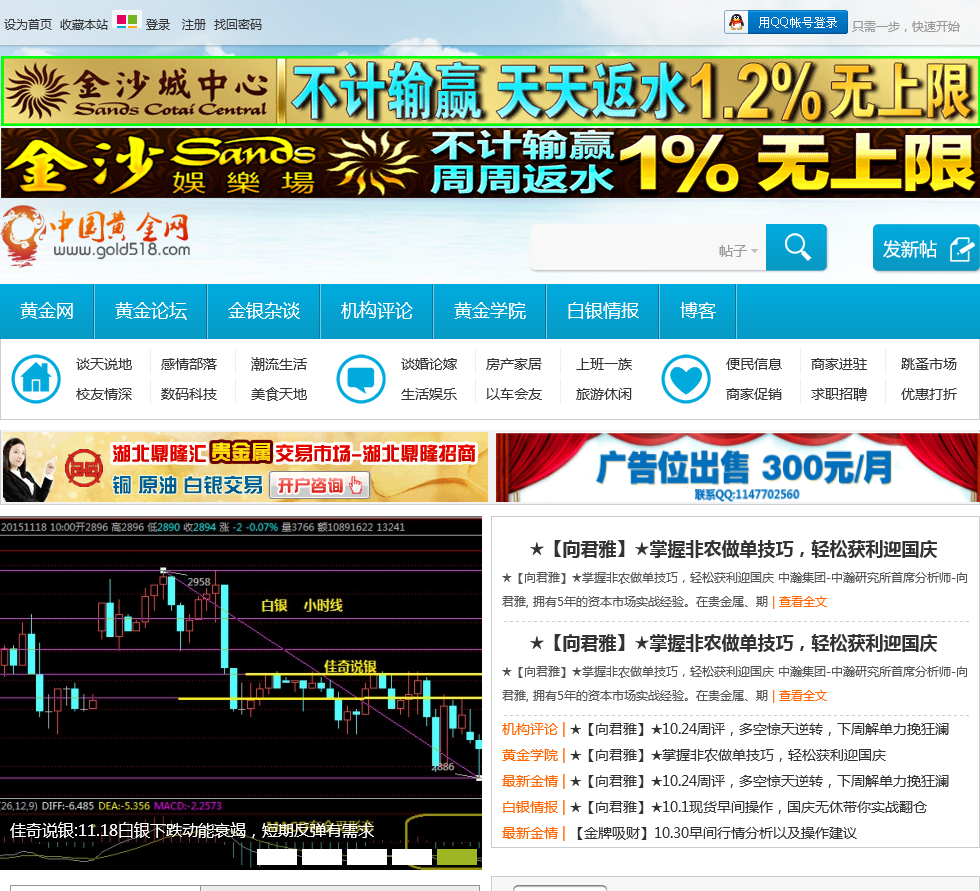The height and width of the screenshot is (891, 980).
Task: Open the gold518.com site logo
Action: (x=96, y=236)
